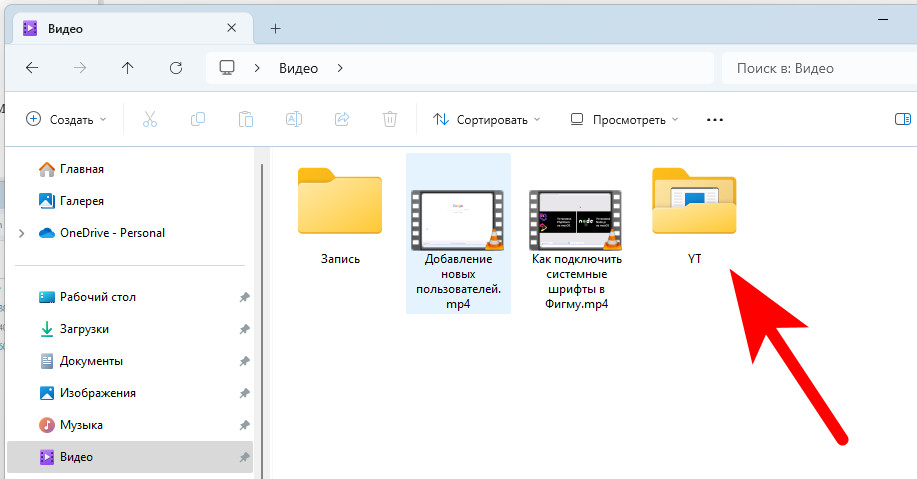917x479 pixels.
Task: Click the Rename icon in toolbar
Action: [294, 119]
